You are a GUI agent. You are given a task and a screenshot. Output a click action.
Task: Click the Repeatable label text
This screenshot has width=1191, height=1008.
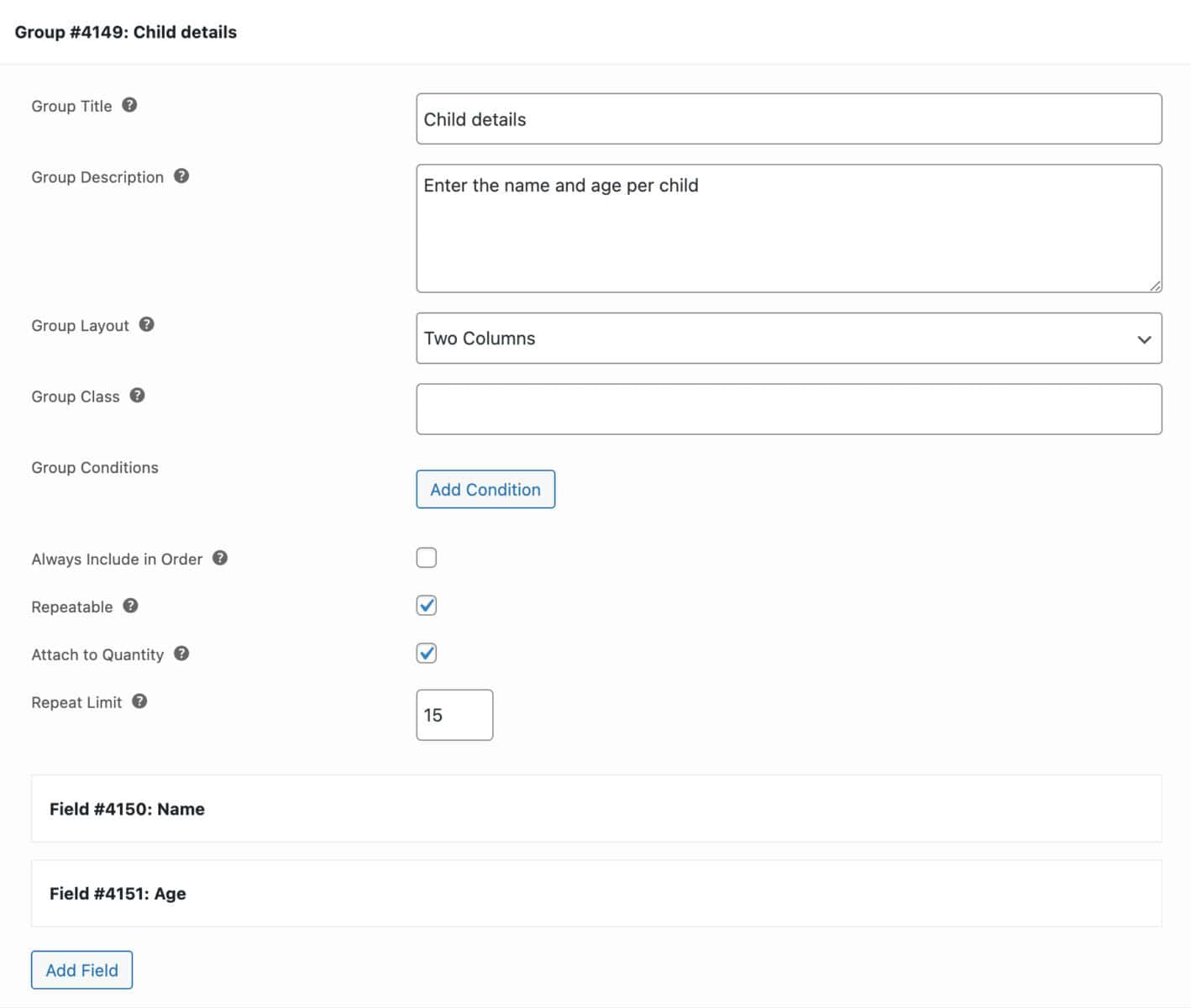72,607
